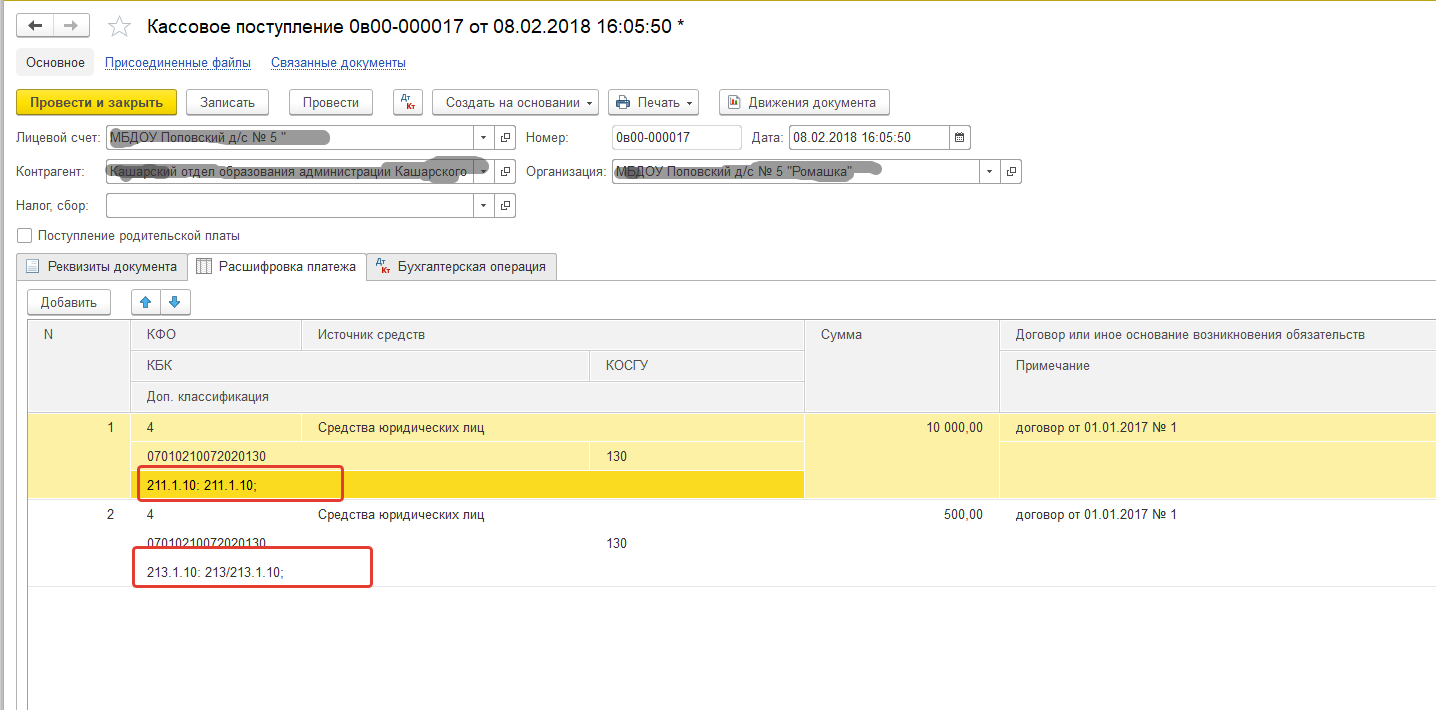The width and height of the screenshot is (1436, 710).
Task: Click the back navigation arrow
Action: click(x=35, y=26)
